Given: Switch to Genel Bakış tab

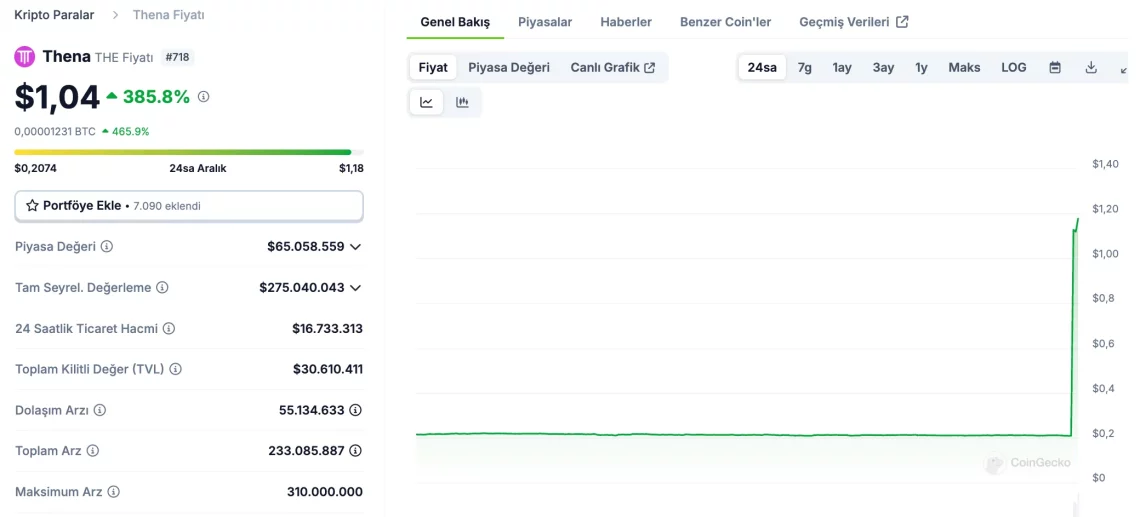Looking at the screenshot, I should (x=455, y=22).
